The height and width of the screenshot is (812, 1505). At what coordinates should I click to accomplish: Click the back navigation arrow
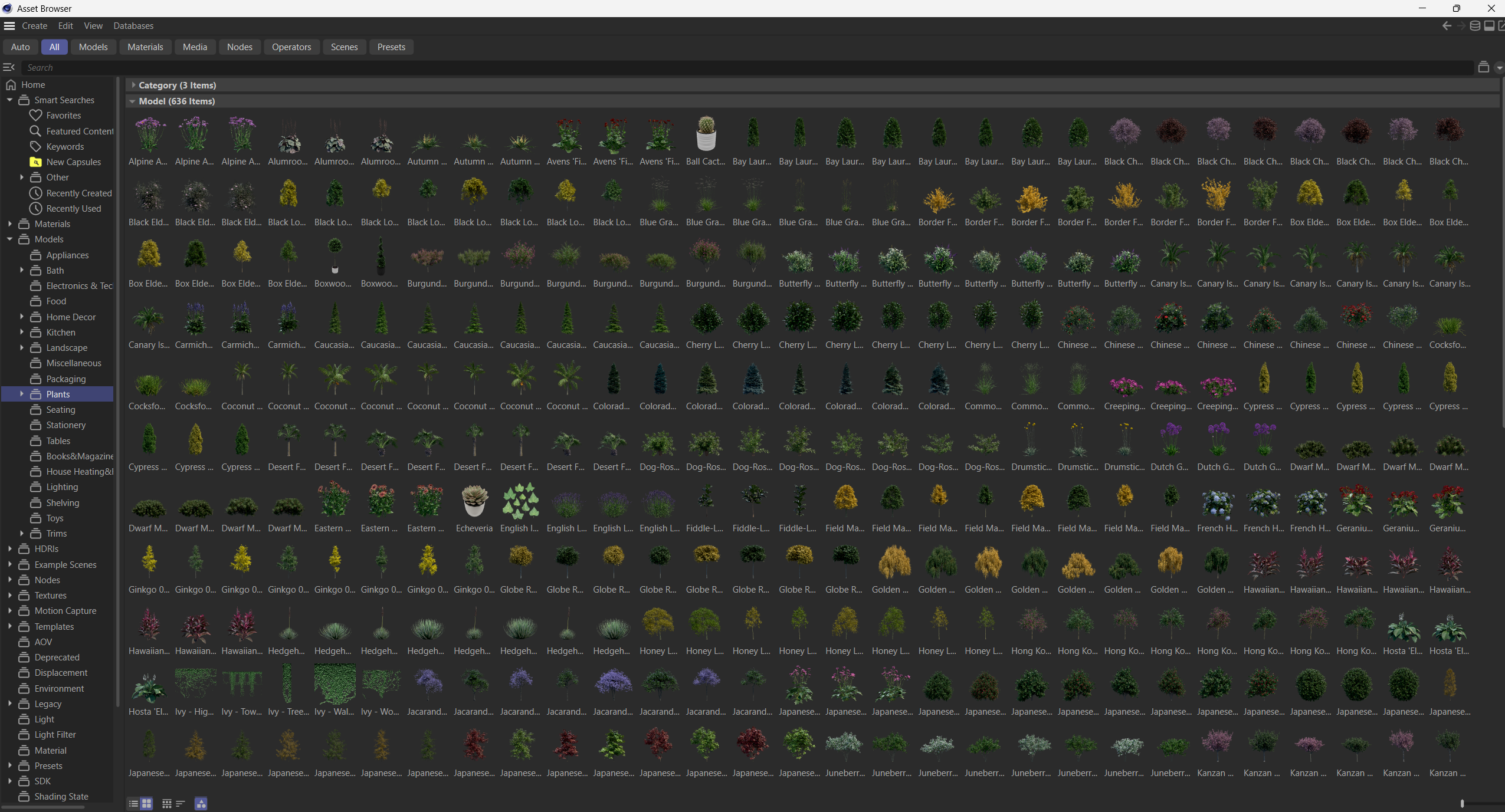1446,26
